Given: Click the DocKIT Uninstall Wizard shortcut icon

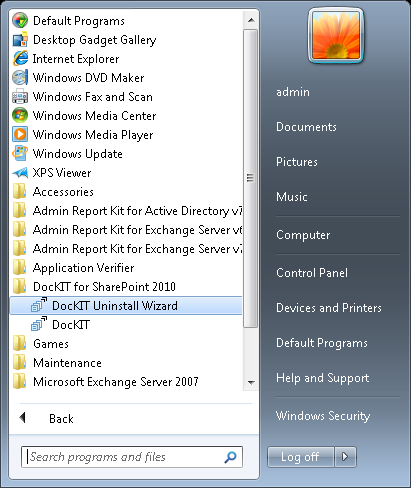Looking at the screenshot, I should [x=39, y=305].
